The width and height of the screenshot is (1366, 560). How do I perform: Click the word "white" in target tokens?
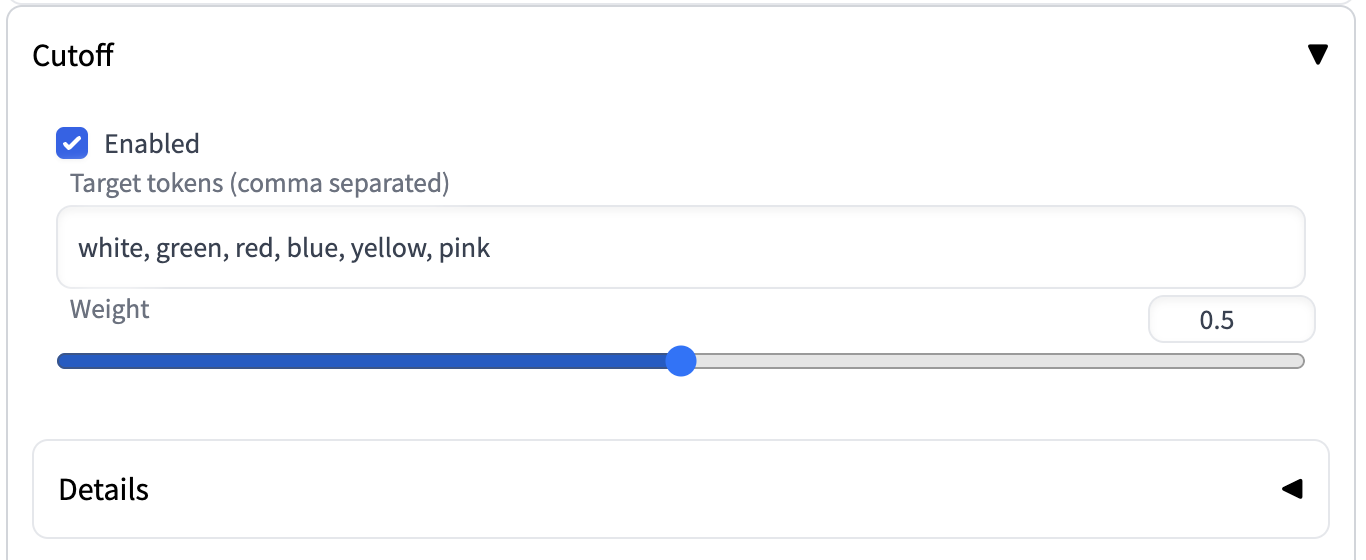(112, 247)
